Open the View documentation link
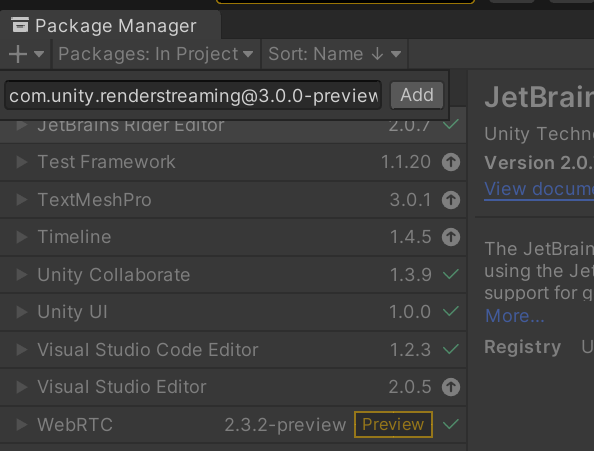This screenshot has width=594, height=451. pyautogui.click(x=539, y=189)
